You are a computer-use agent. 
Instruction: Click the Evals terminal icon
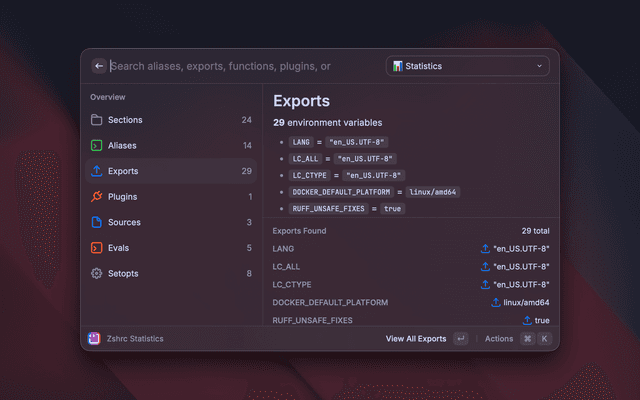(x=97, y=248)
